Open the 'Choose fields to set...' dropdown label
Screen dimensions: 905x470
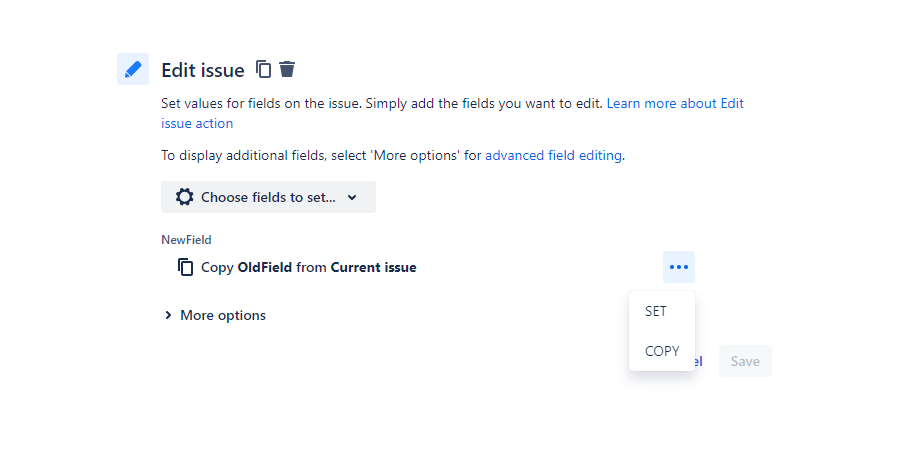[x=268, y=197]
